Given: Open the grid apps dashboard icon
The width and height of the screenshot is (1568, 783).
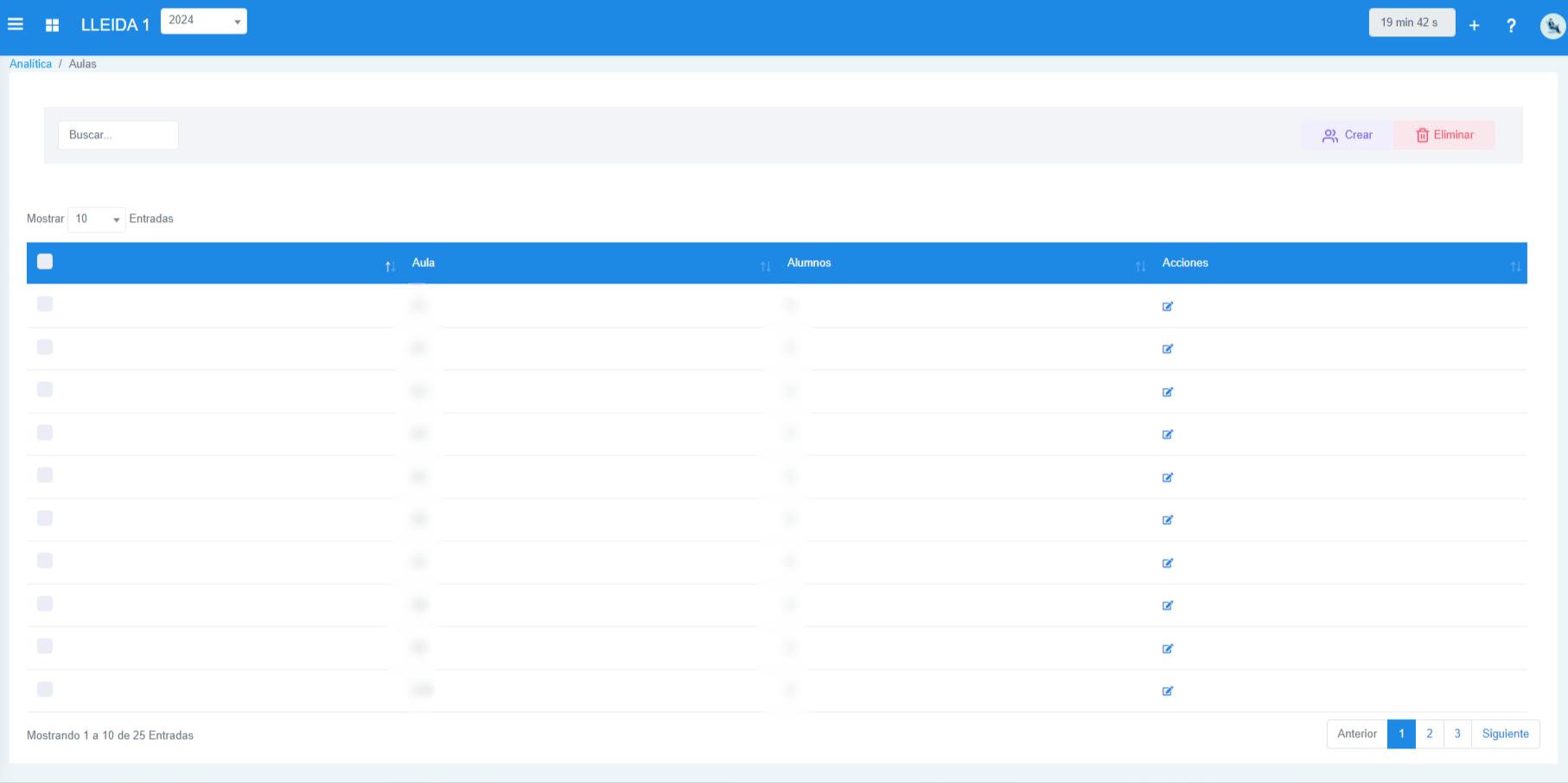Looking at the screenshot, I should point(52,25).
